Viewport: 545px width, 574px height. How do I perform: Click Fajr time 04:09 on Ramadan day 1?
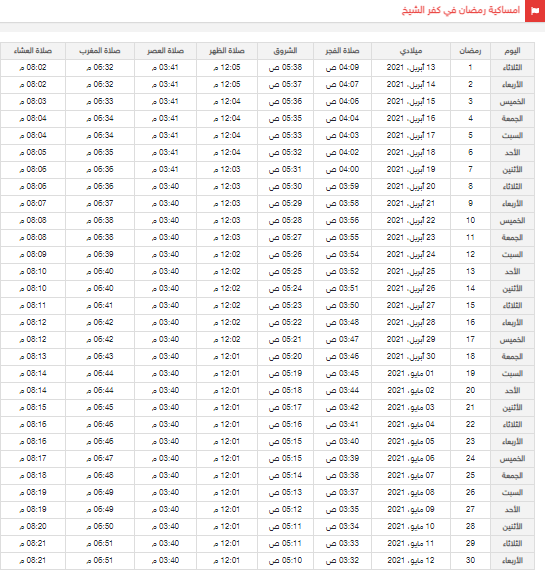pyautogui.click(x=342, y=68)
